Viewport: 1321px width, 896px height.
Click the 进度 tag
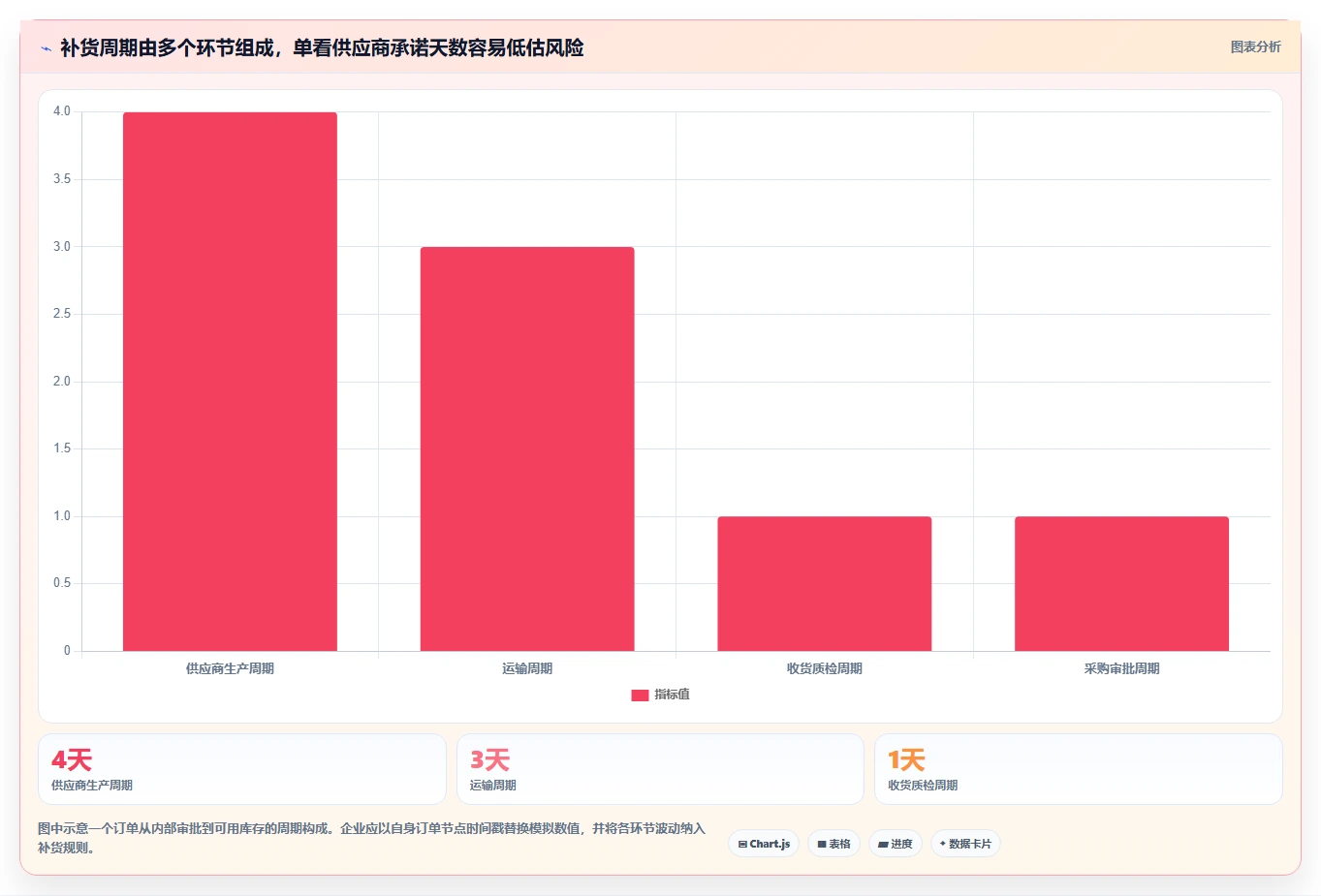click(x=896, y=844)
